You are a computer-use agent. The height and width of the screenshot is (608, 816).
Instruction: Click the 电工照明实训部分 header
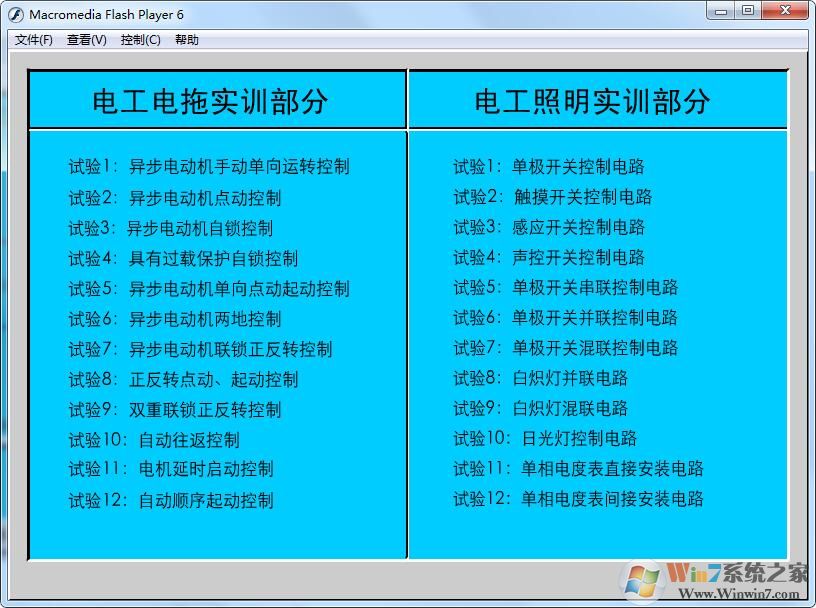tap(594, 99)
